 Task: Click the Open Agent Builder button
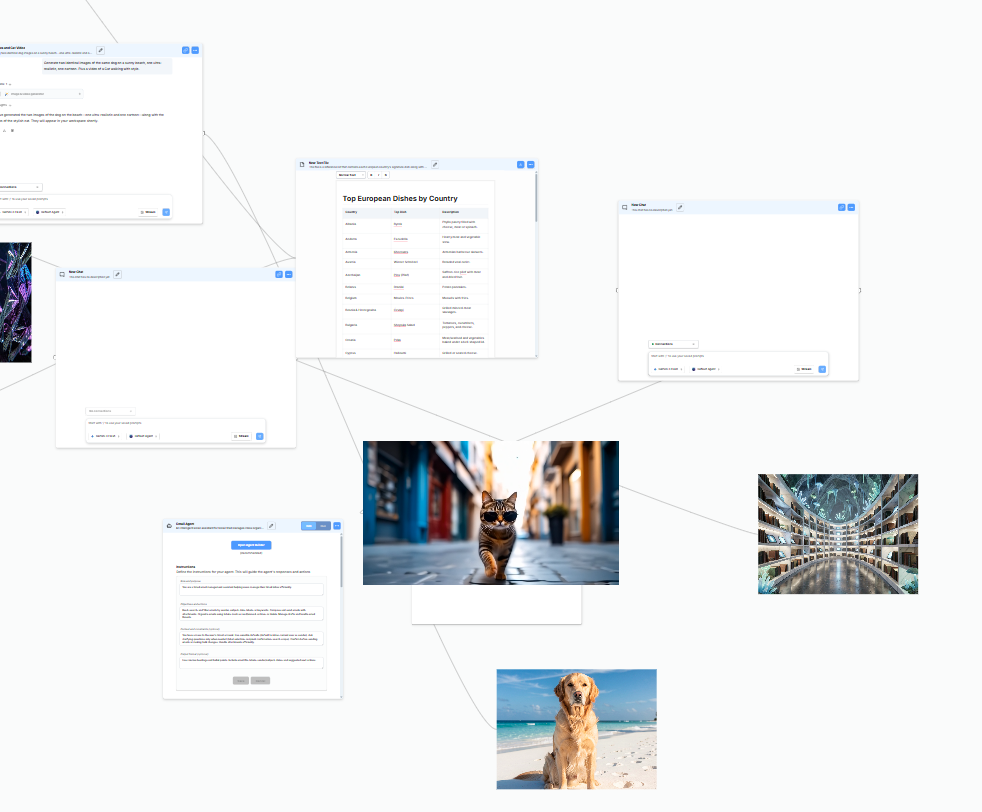click(251, 545)
